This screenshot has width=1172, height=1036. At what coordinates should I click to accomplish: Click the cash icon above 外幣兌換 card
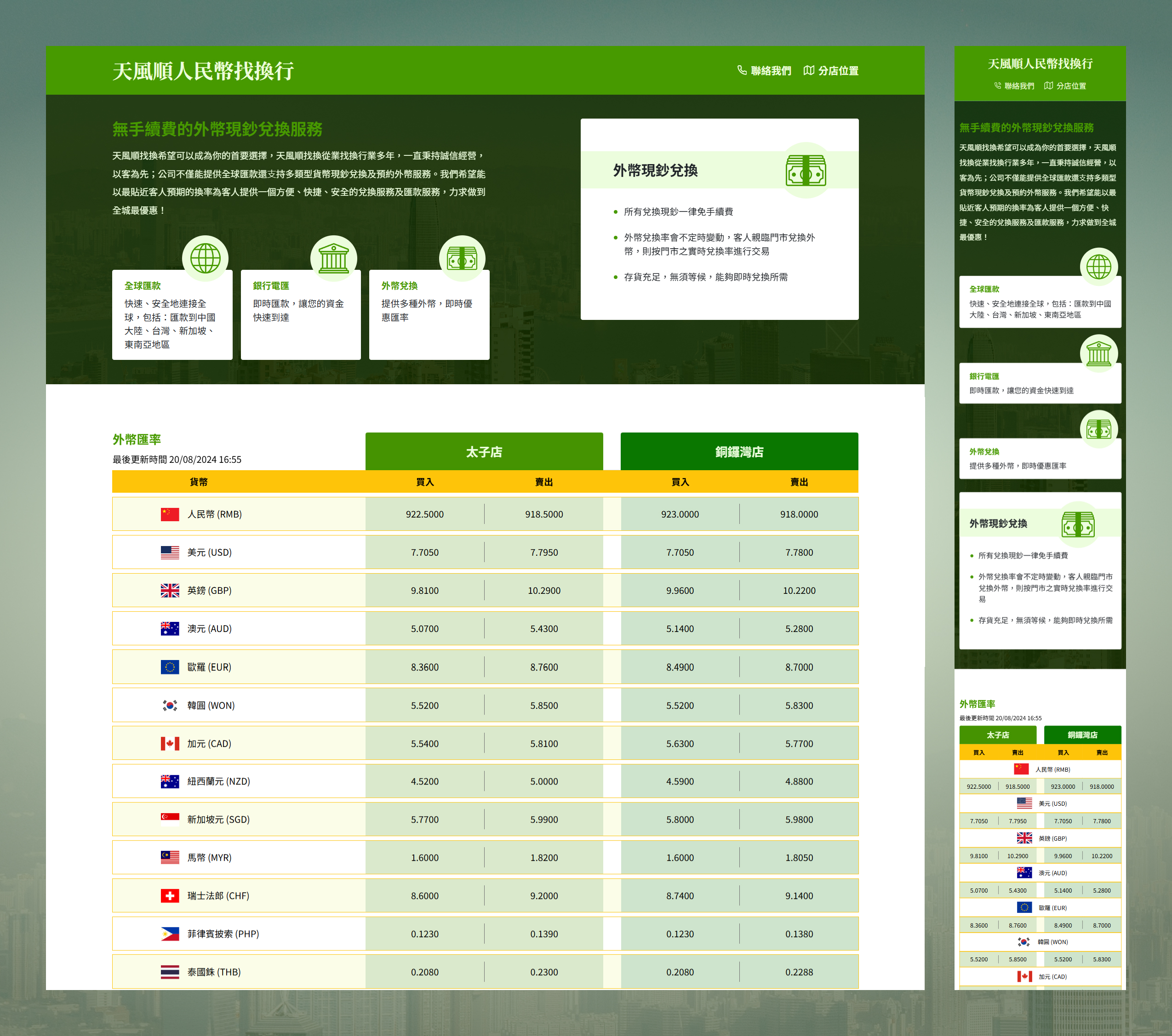coord(462,258)
